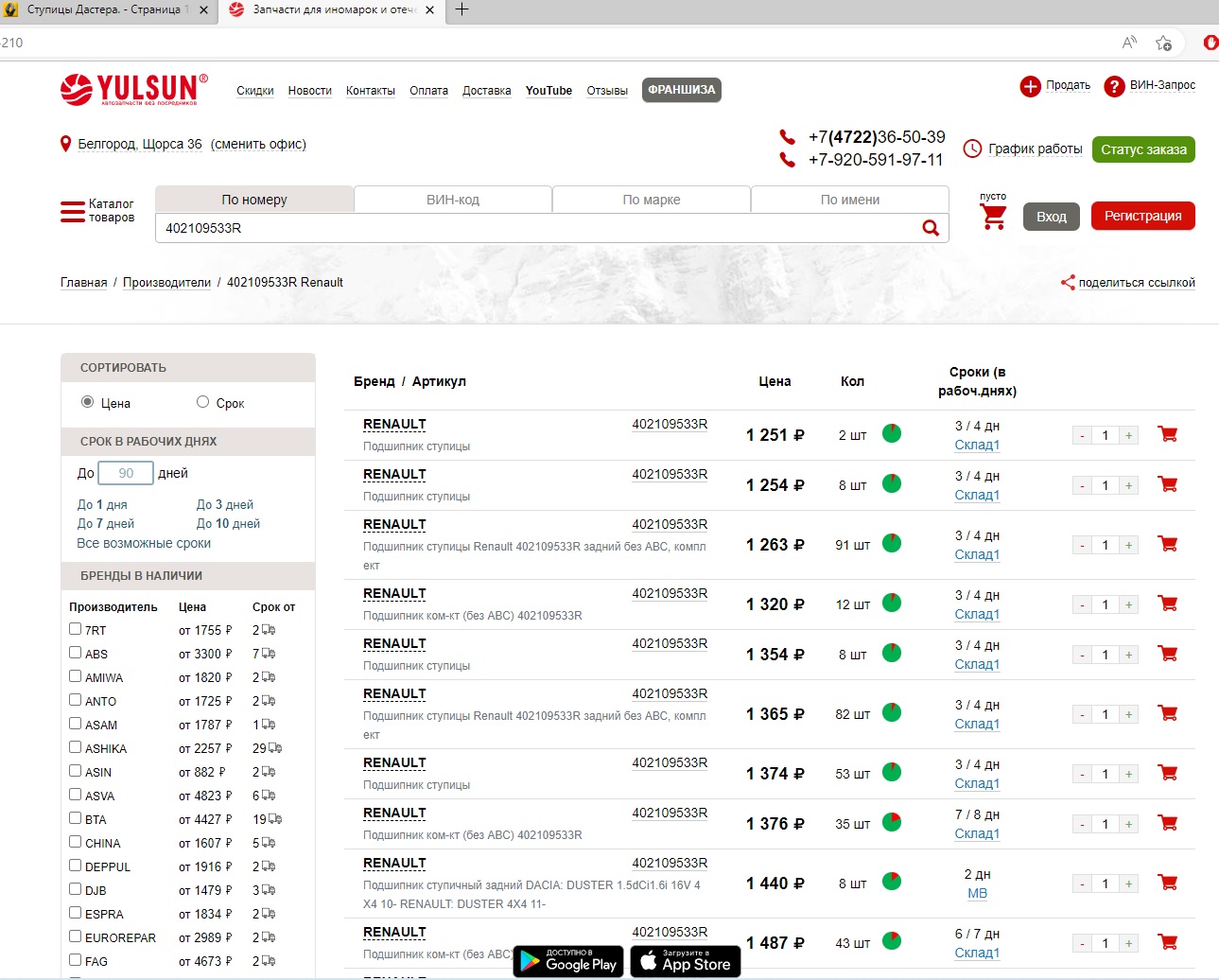Click the App Store badge

coord(686,961)
